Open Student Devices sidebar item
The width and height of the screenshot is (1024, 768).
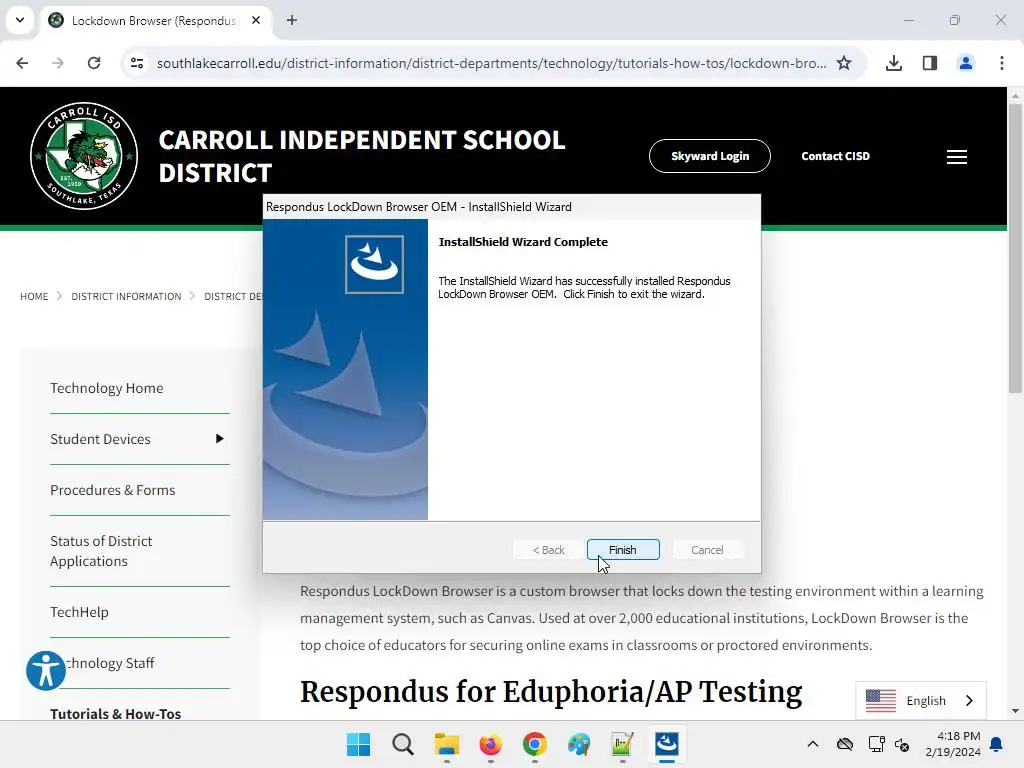(100, 439)
